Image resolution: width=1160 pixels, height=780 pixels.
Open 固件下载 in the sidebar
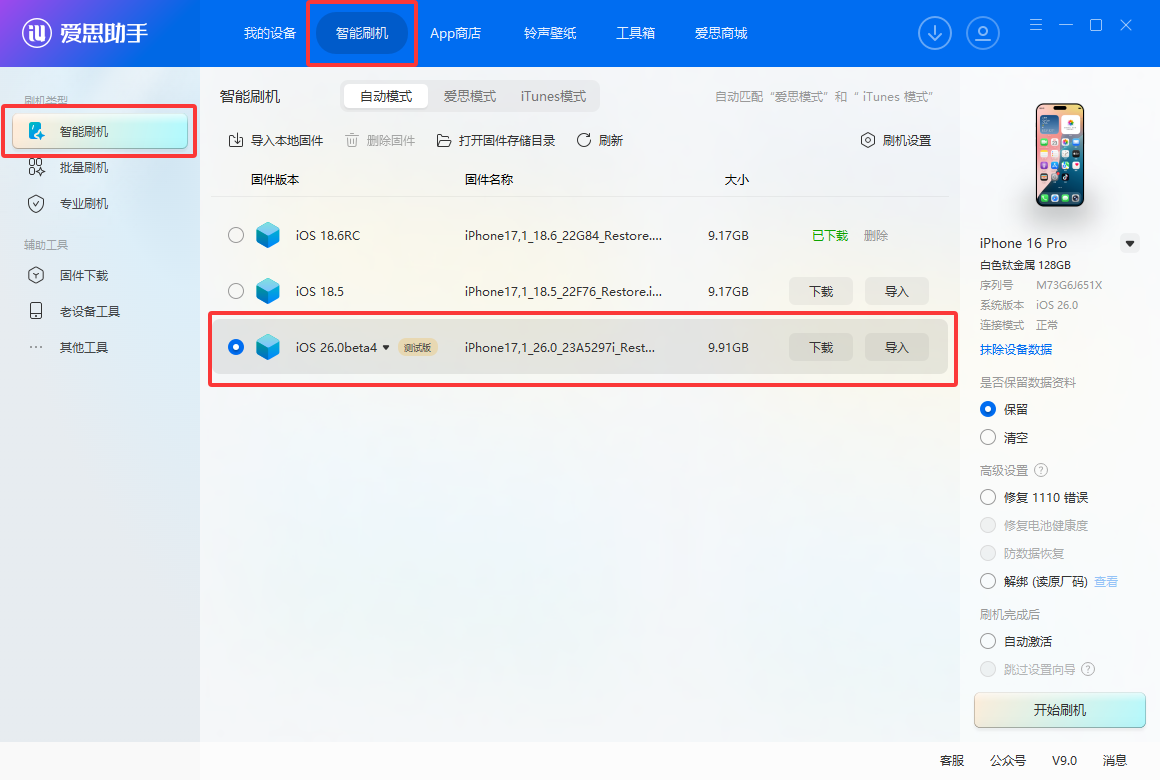pos(83,275)
